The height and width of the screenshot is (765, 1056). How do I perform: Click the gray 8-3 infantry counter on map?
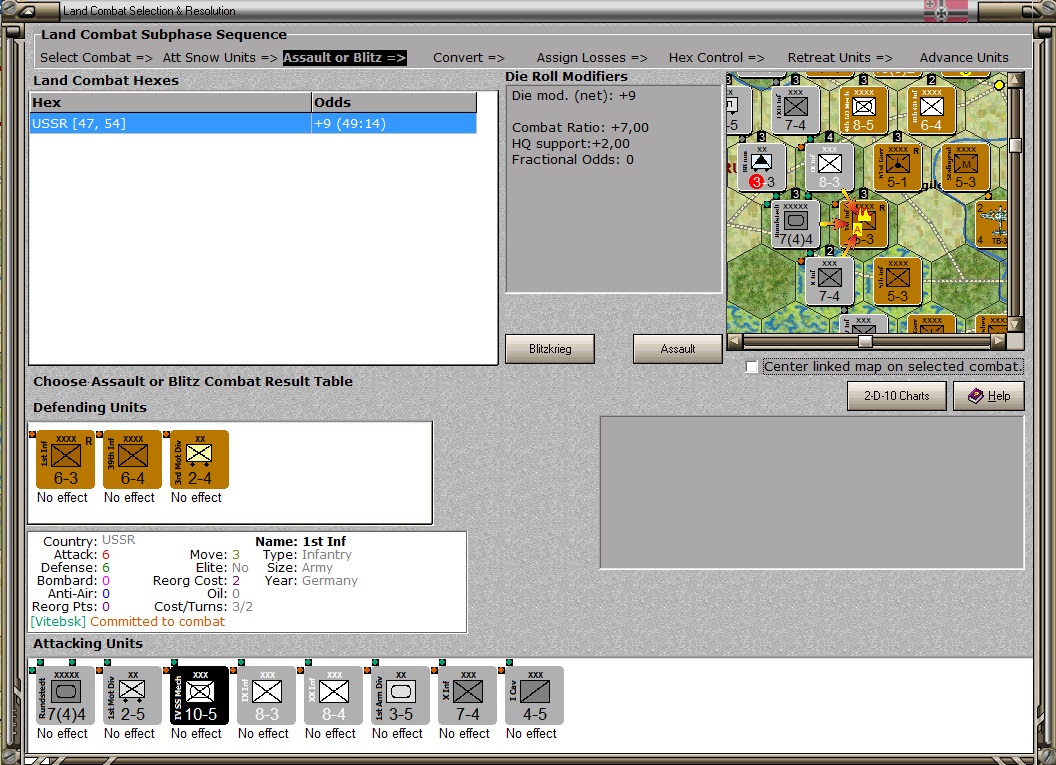pos(829,167)
